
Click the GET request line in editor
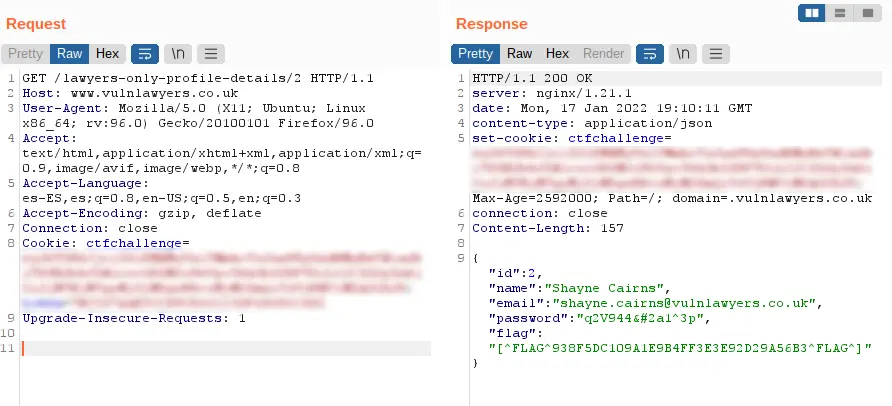click(x=198, y=78)
